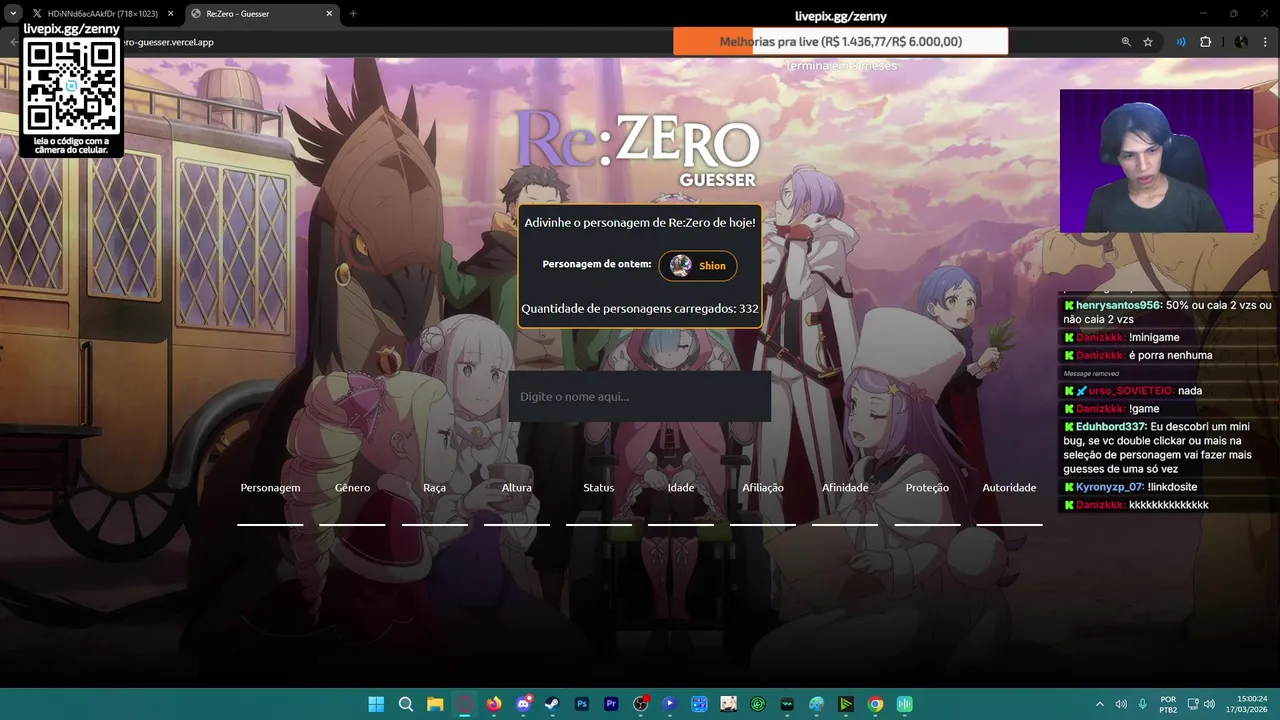Click the Gênero column header

352,488
